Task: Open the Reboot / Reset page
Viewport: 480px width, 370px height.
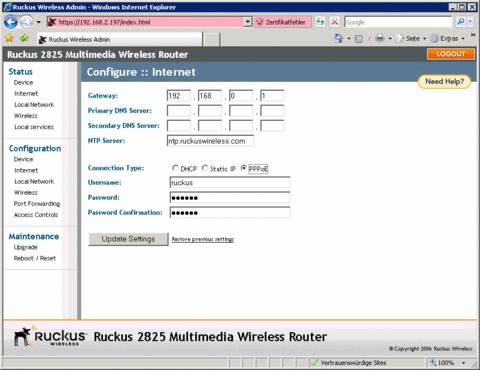Action: click(x=35, y=258)
